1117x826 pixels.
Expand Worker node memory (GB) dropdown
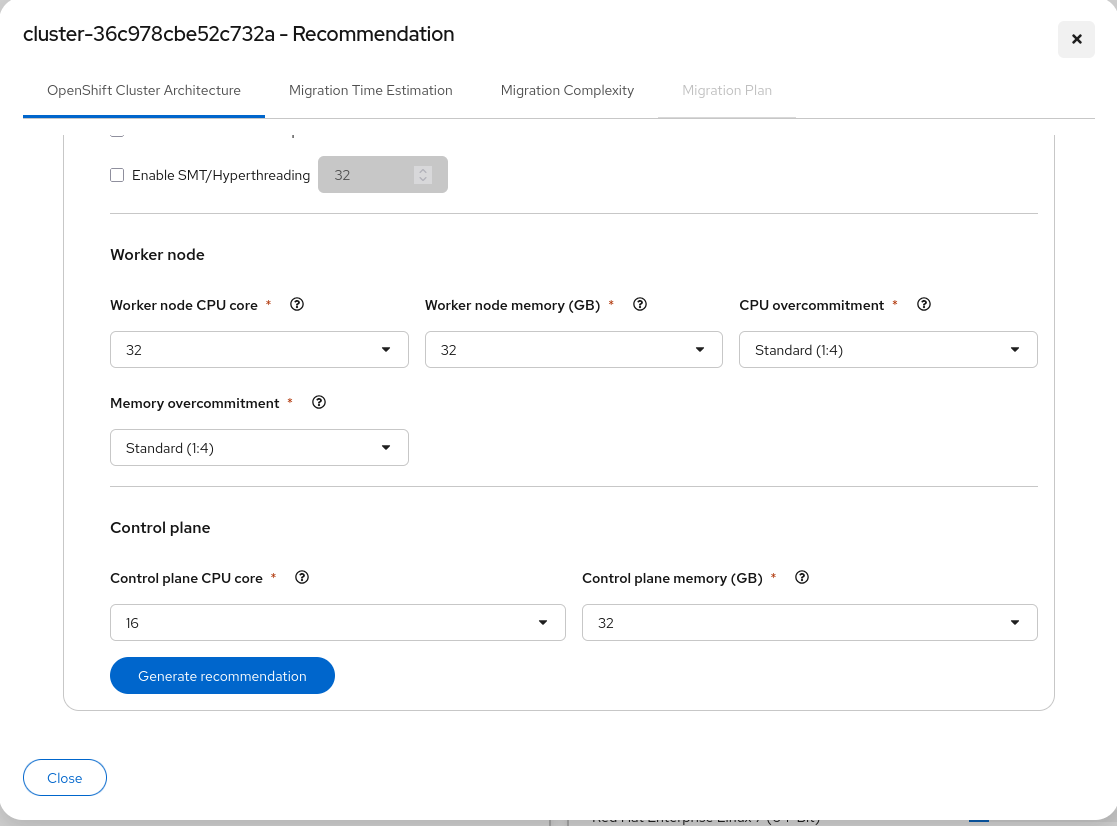pos(573,350)
